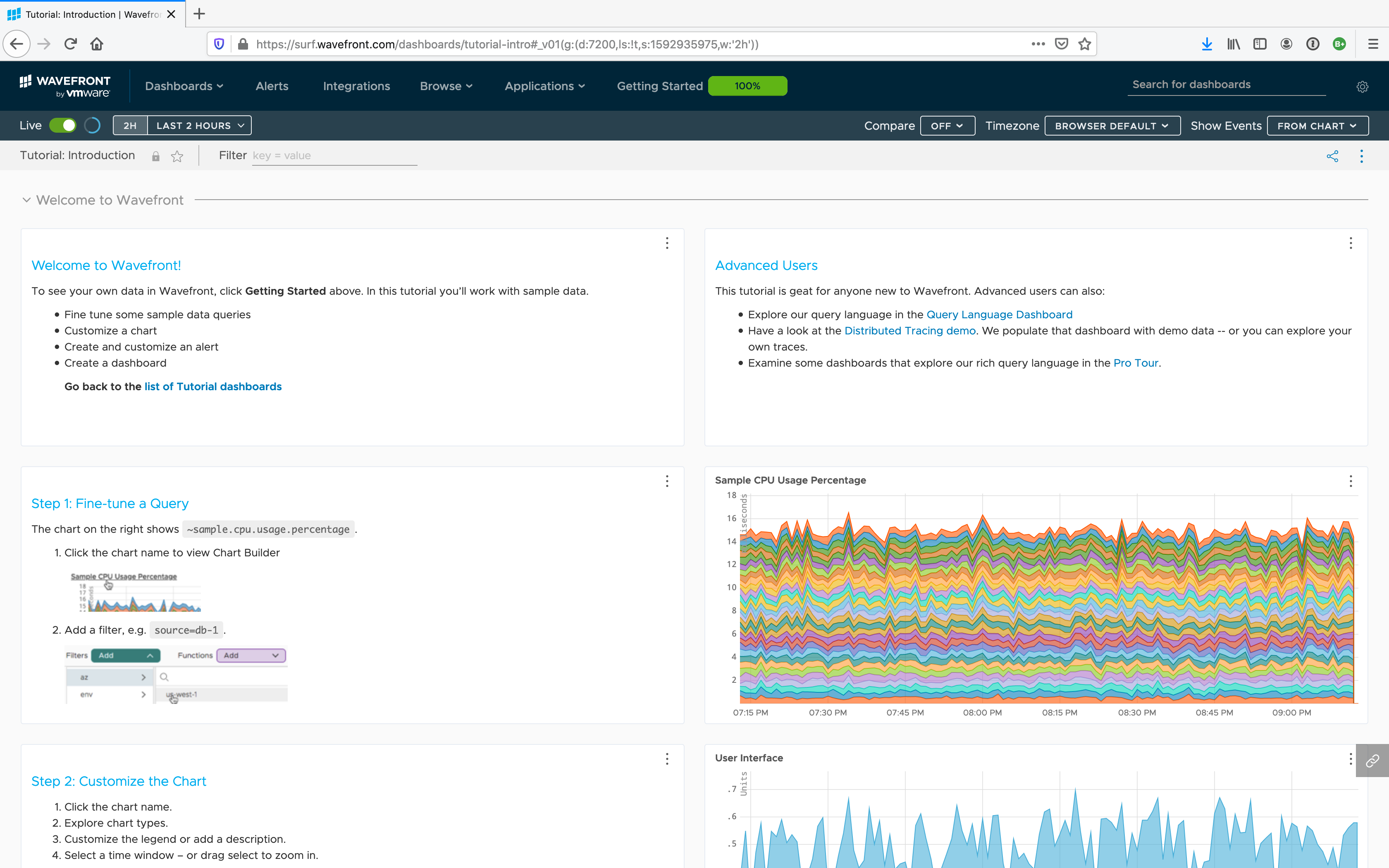Open list of Tutorial dashboards link
Screen dimensions: 1389x868
(x=213, y=386)
